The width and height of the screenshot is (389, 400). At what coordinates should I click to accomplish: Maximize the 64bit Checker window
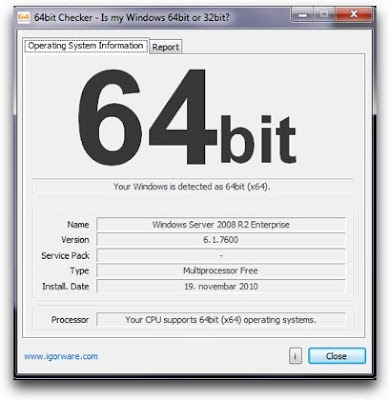pos(324,15)
